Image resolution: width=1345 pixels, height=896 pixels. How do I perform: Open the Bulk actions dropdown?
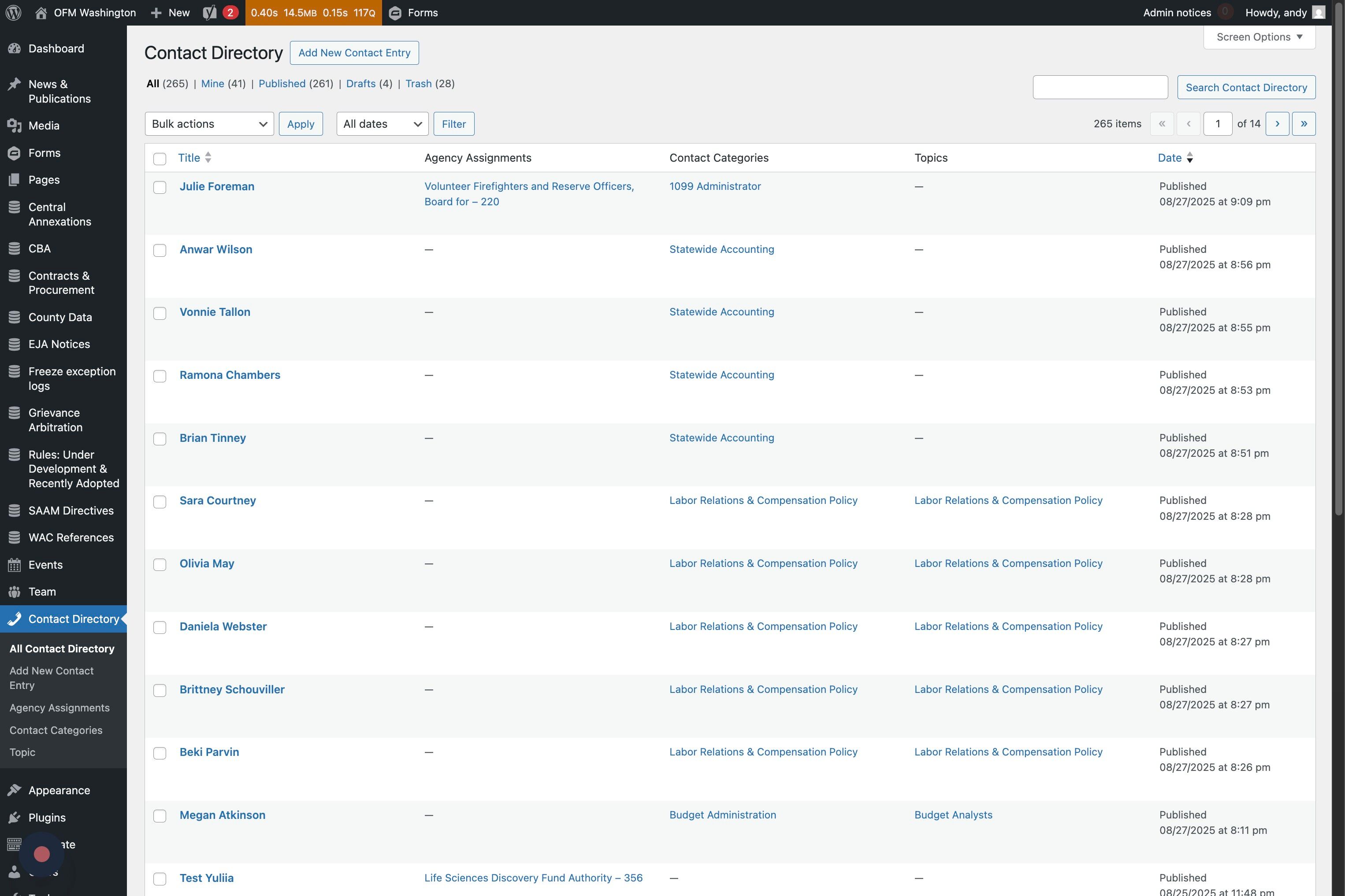pos(209,124)
